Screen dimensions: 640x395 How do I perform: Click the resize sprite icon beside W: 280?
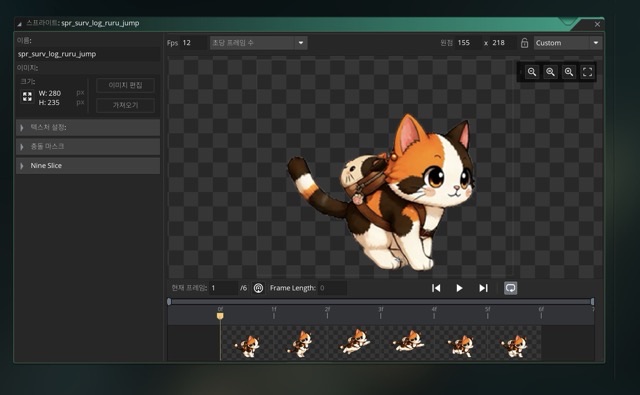[x=27, y=97]
